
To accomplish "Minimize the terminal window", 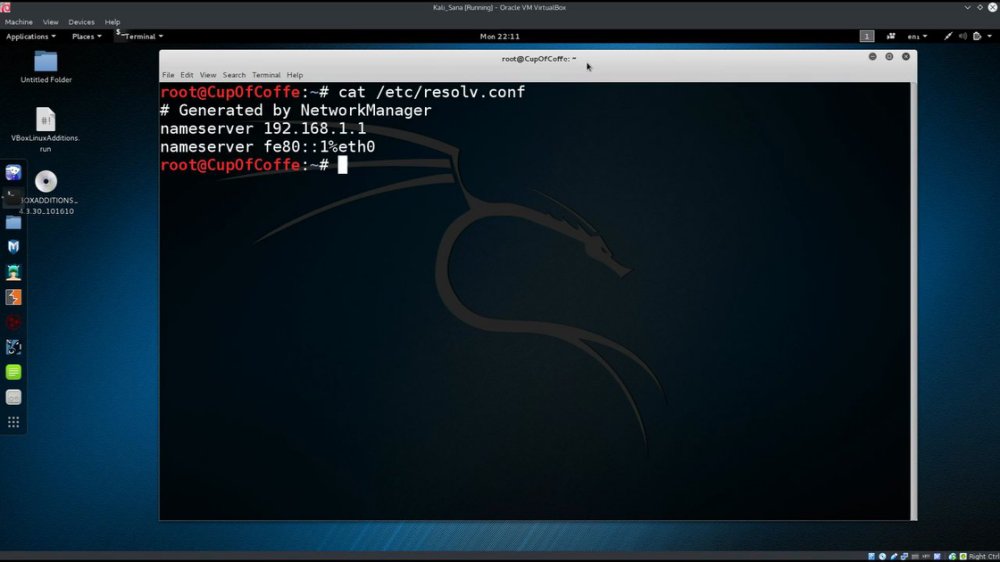I will click(x=872, y=57).
